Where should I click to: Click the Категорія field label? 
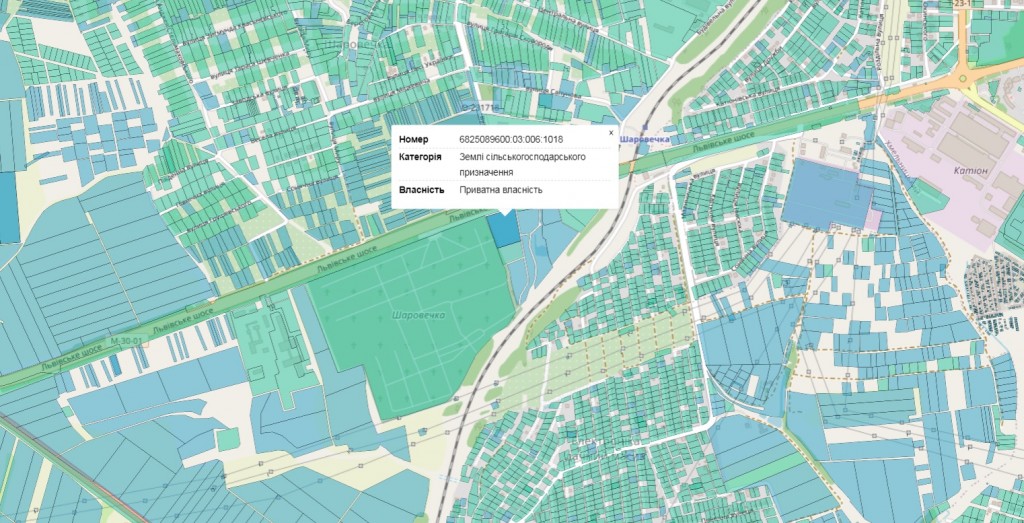(420, 157)
